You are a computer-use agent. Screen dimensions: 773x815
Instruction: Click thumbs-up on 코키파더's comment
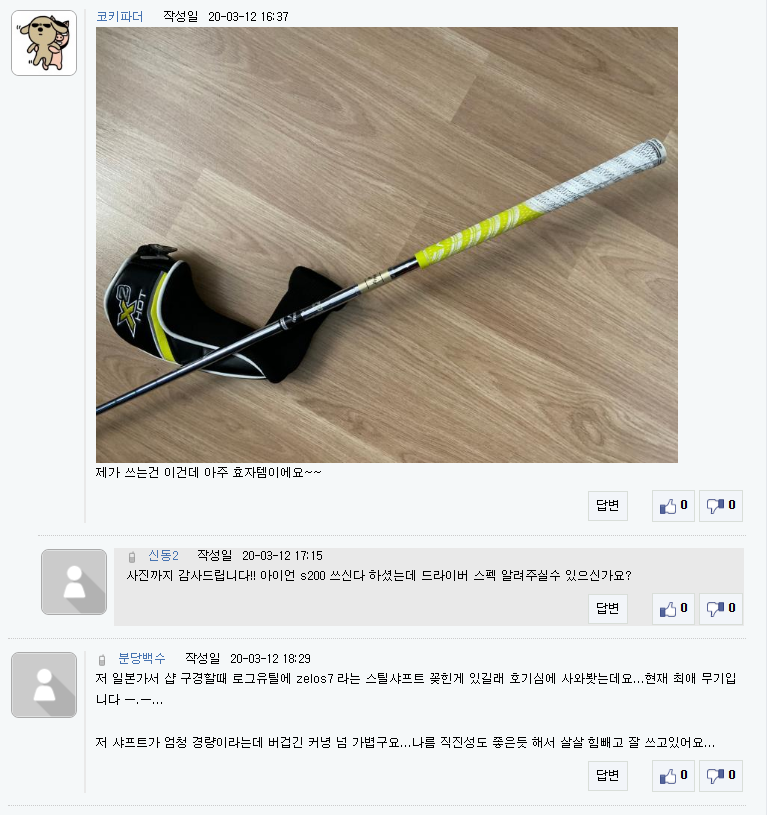(x=673, y=505)
